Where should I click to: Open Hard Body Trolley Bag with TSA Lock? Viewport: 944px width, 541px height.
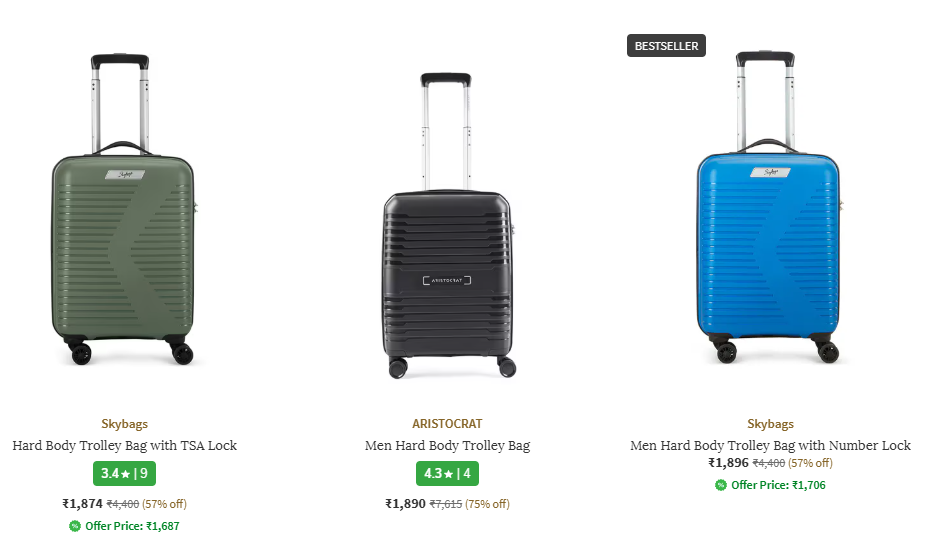coord(125,446)
